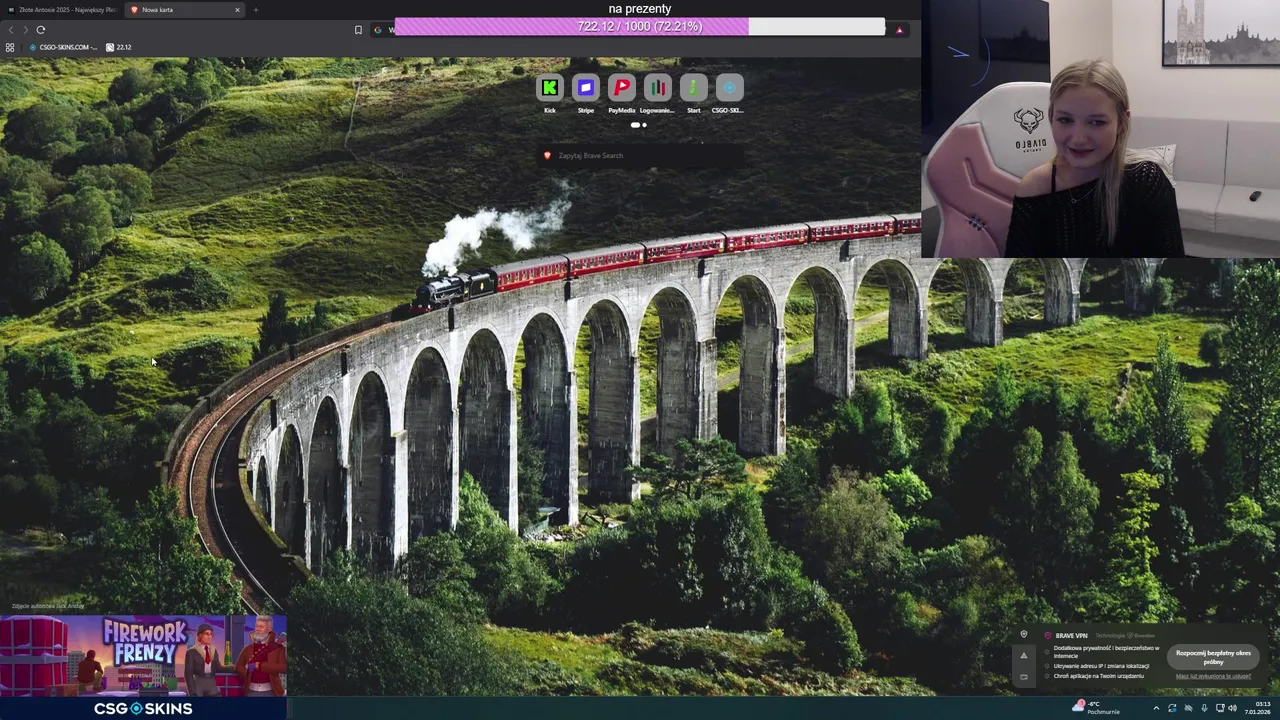Click the microphone tray icon
This screenshot has height=720, width=1280.
1203,708
